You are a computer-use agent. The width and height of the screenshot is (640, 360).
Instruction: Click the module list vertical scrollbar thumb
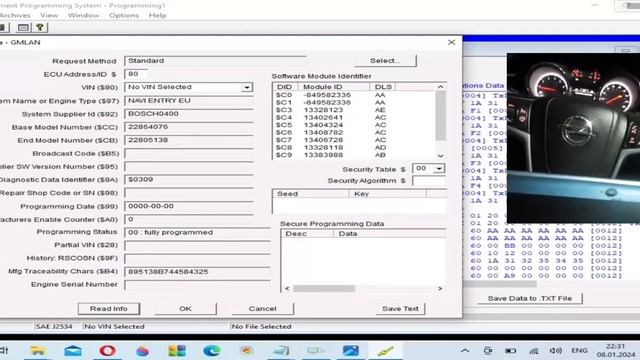click(440, 116)
